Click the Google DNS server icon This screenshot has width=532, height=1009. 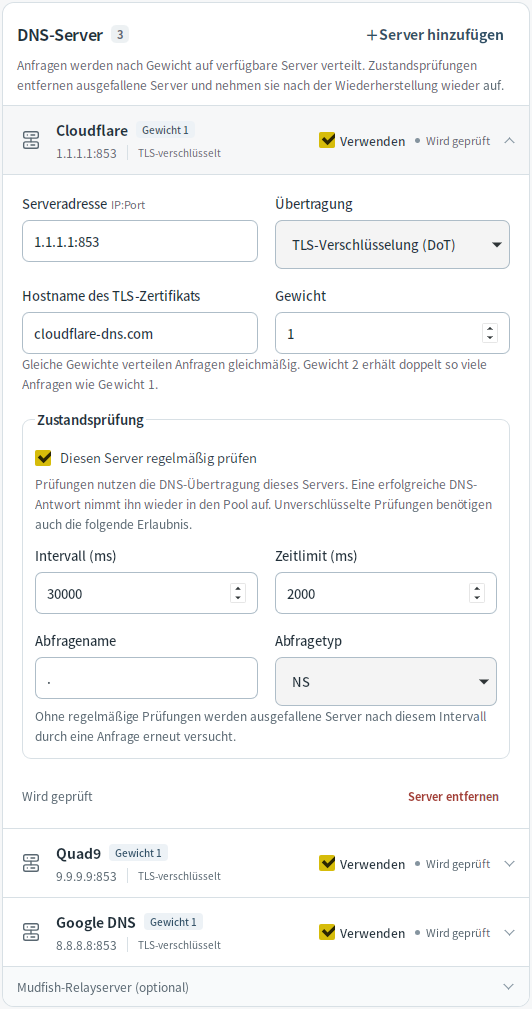point(31,932)
